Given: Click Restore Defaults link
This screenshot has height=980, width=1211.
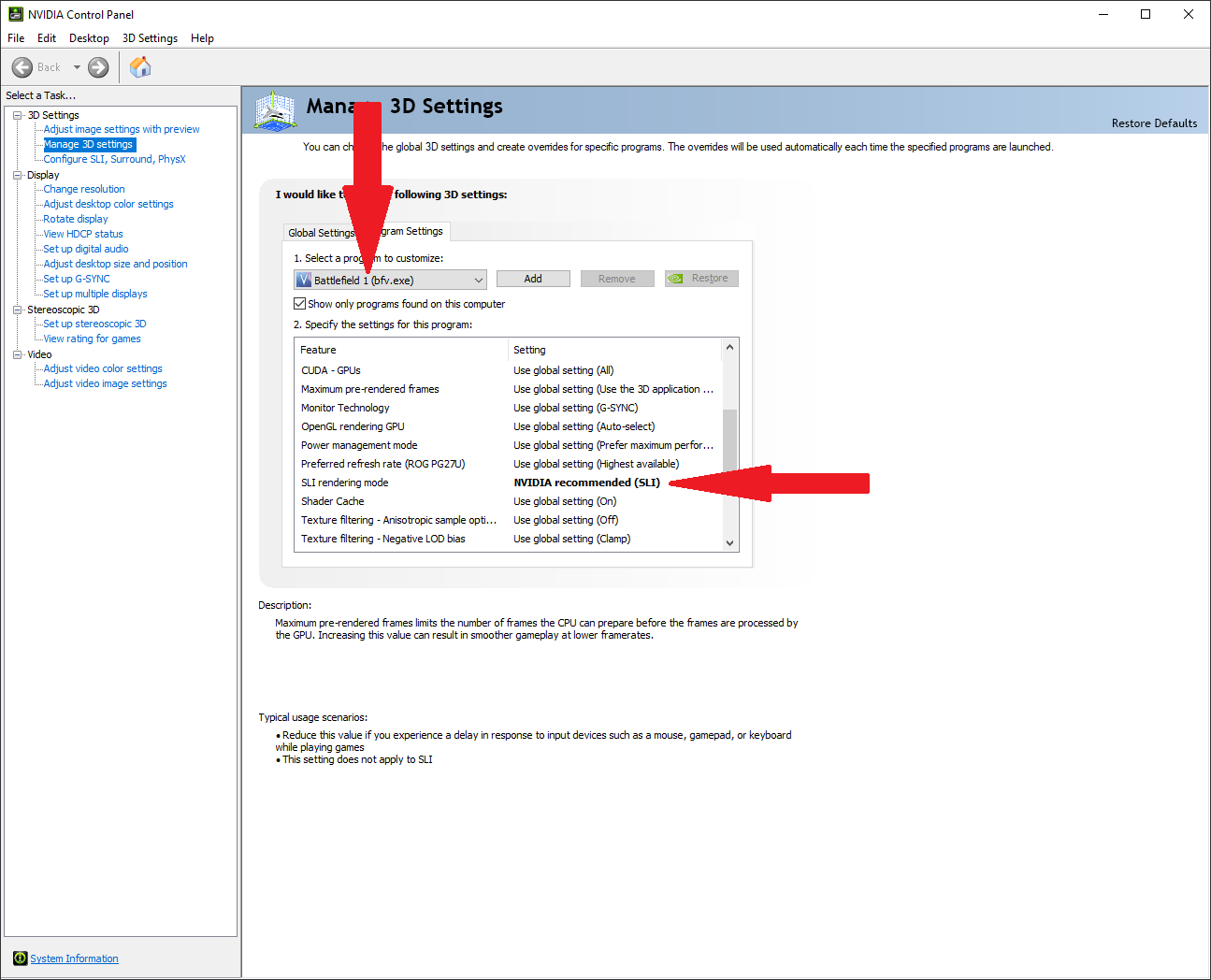Looking at the screenshot, I should 1154,123.
